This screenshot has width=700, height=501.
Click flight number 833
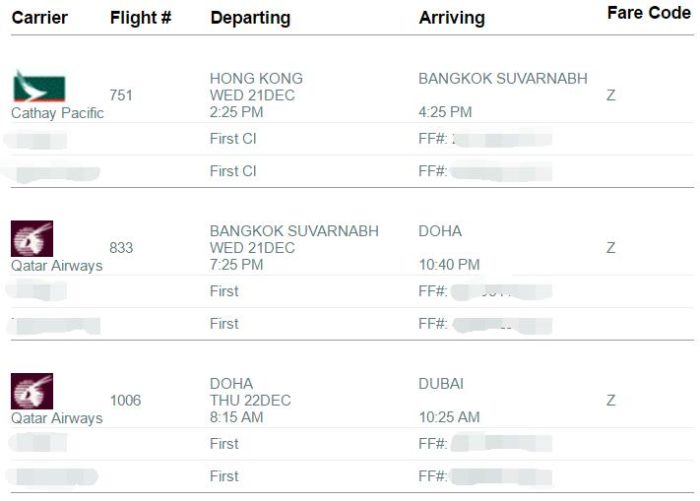pos(121,248)
